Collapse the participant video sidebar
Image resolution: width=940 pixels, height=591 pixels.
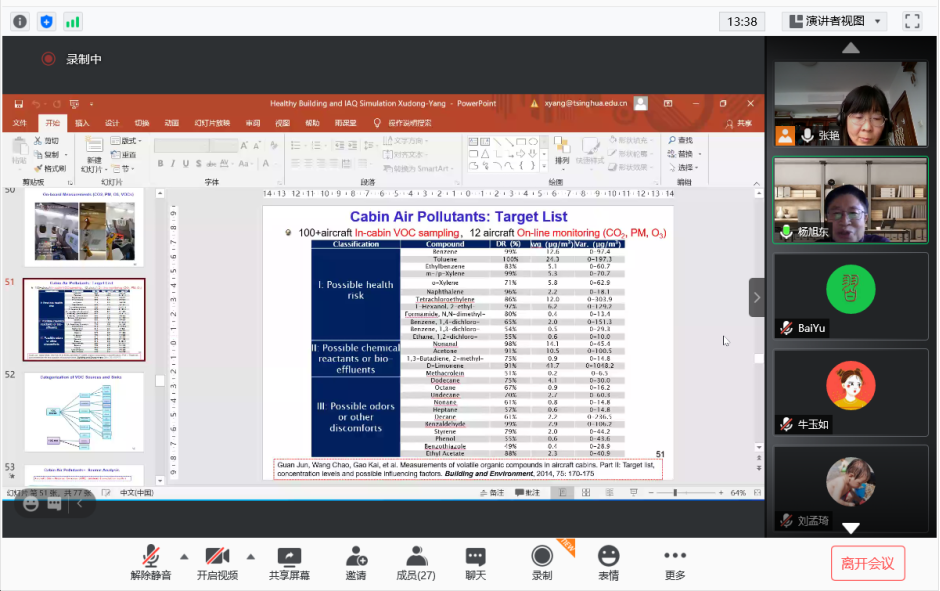(x=757, y=297)
